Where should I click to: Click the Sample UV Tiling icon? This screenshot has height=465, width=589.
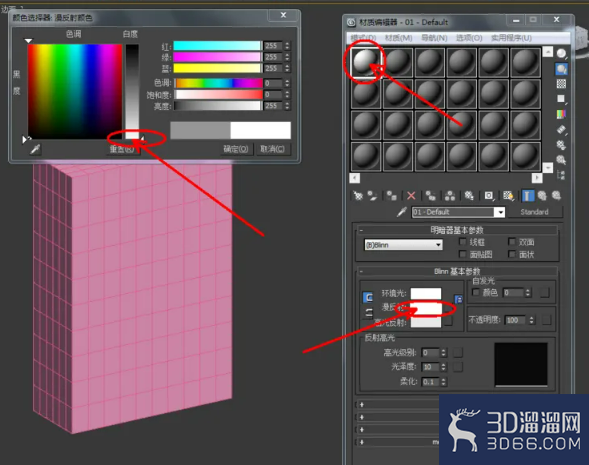tap(561, 99)
